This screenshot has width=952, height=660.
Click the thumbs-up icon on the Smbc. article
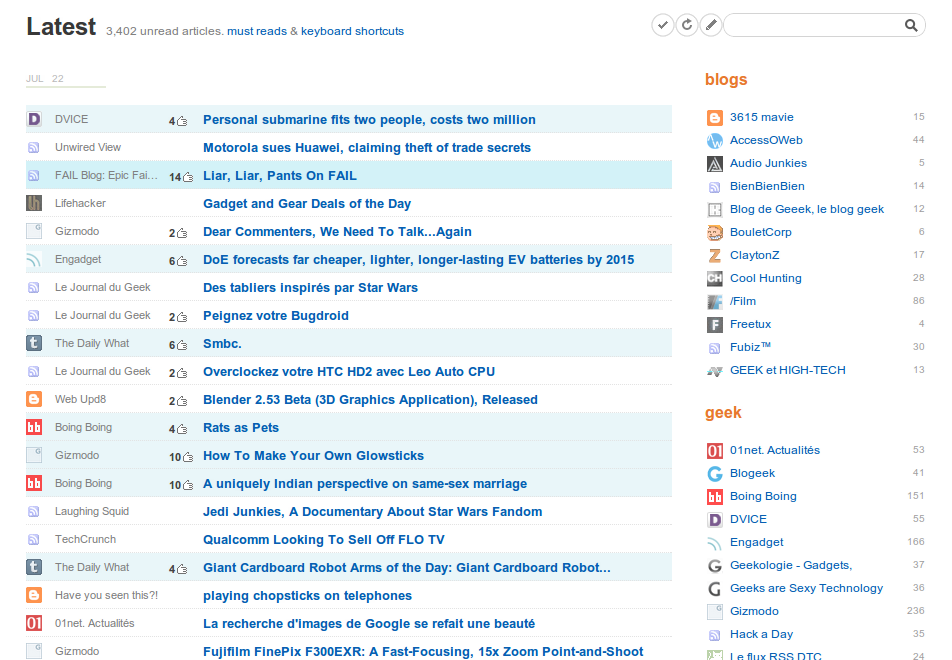182,345
